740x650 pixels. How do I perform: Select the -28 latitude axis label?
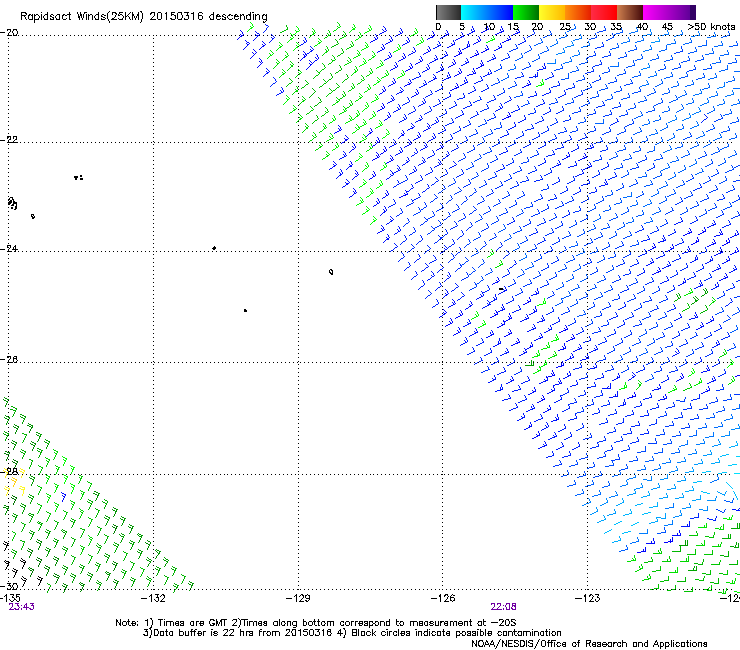(9, 472)
